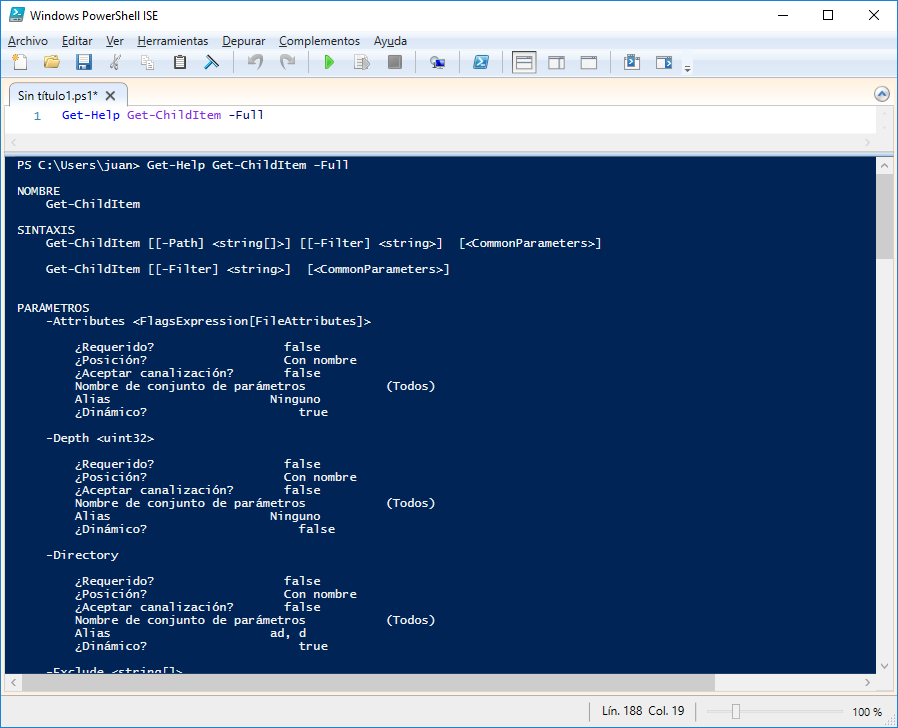Viewport: 898px width, 728px height.
Task: Maximize the PowerShell ISE window
Action: pos(828,15)
